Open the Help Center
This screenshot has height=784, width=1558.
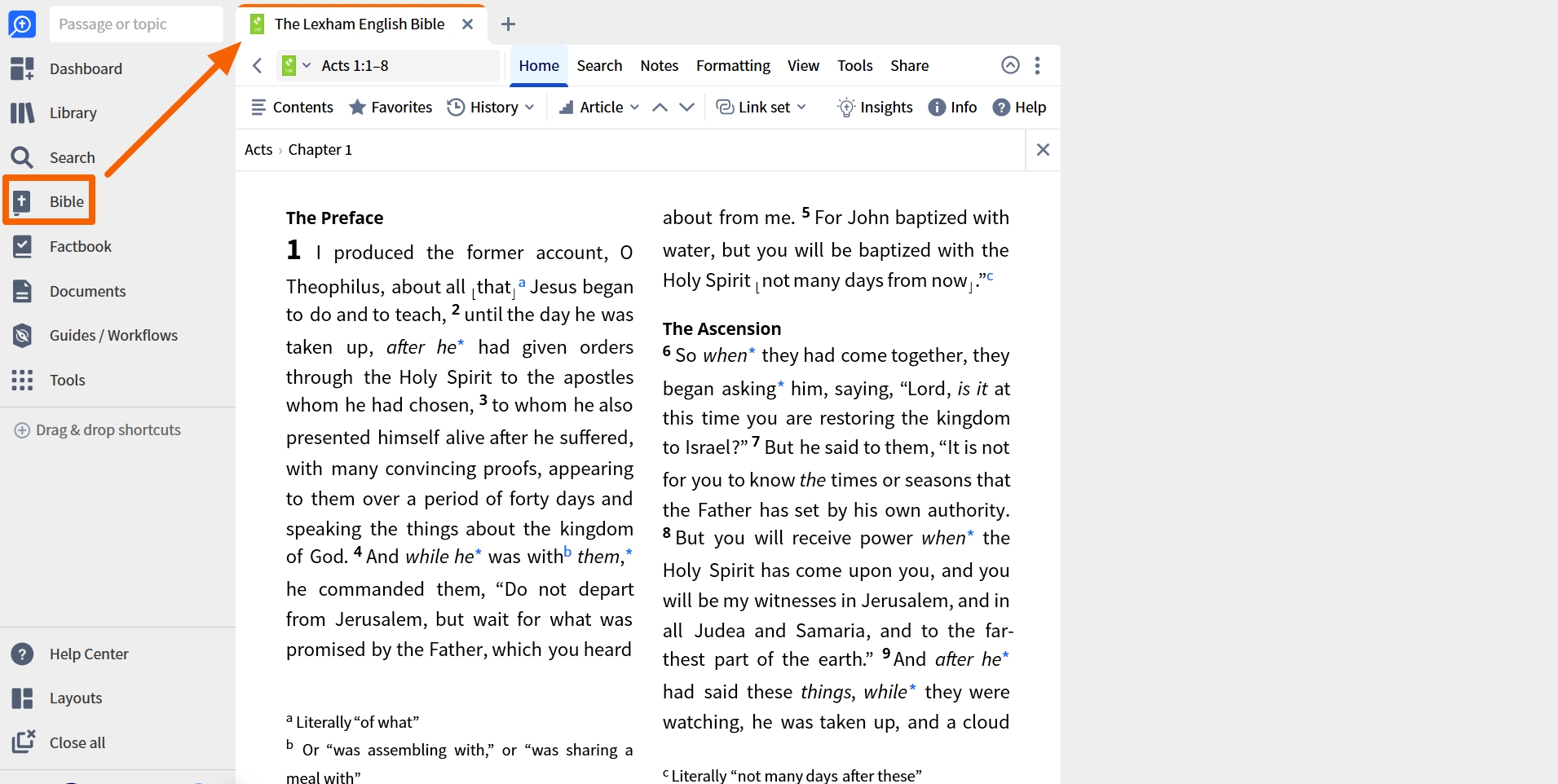[x=70, y=654]
